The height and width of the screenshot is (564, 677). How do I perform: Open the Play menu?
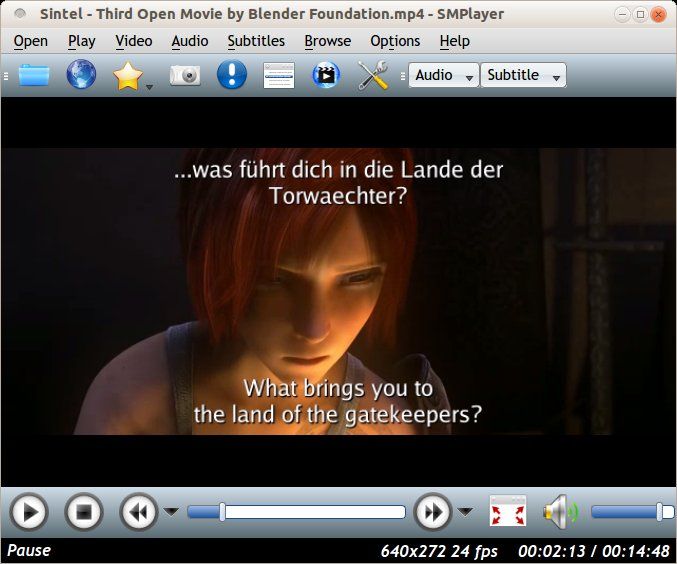pos(82,41)
